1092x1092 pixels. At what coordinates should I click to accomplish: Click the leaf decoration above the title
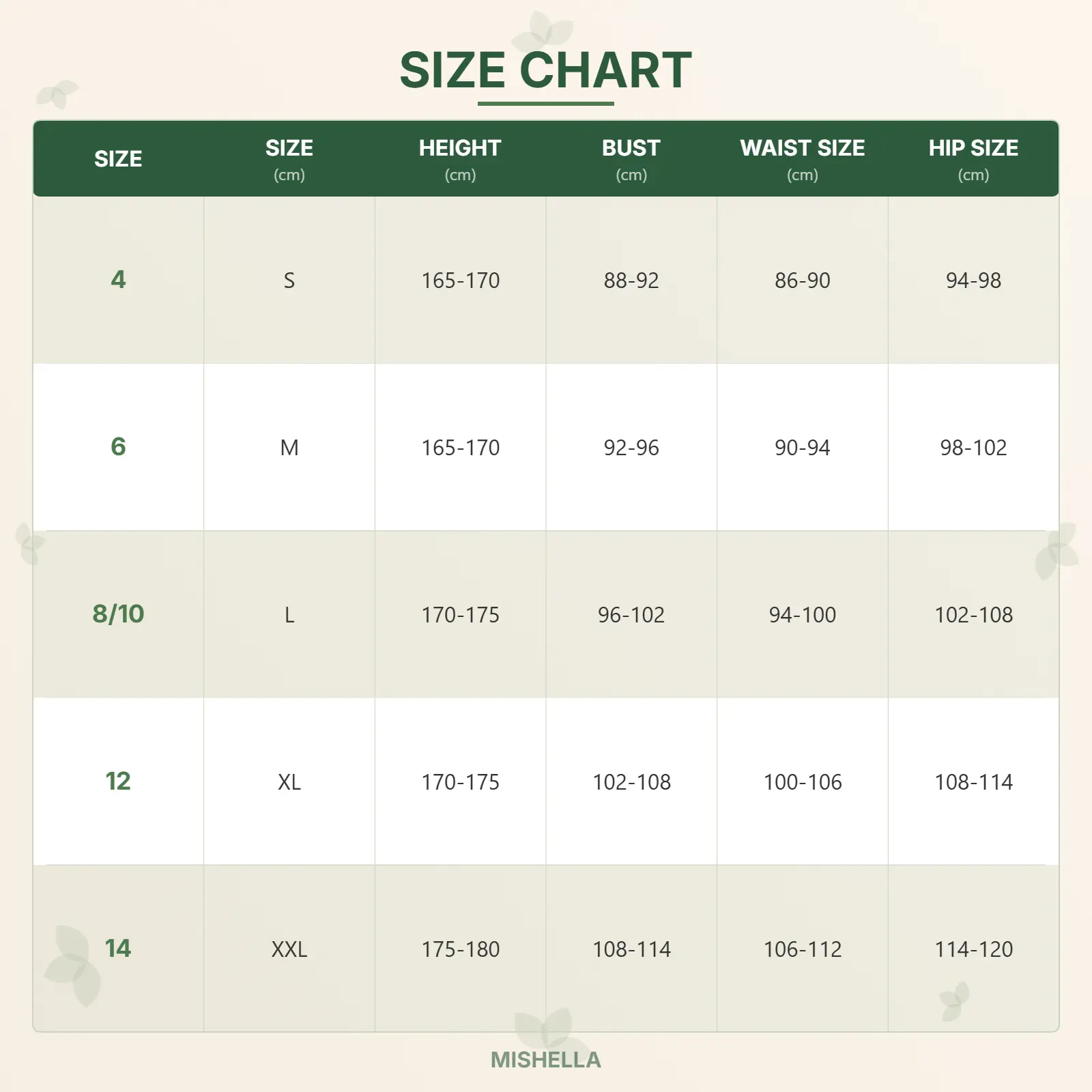544,31
